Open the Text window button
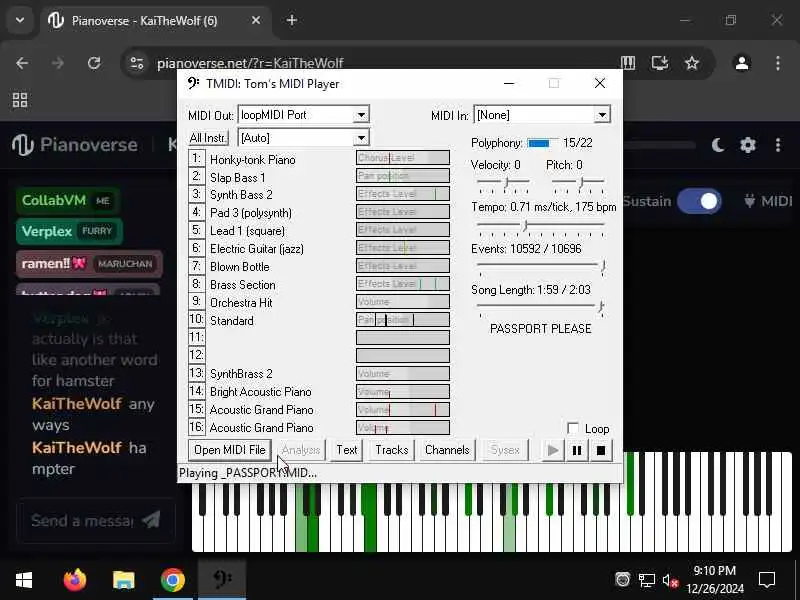 coord(346,450)
